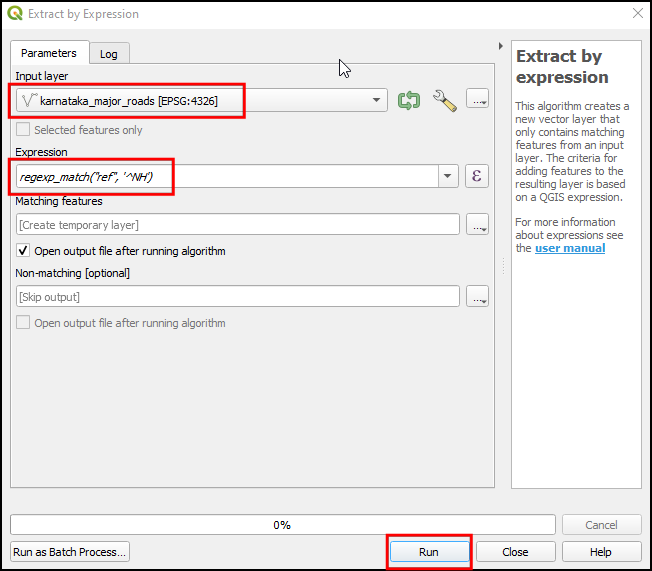Click the 'Matching features' label

59,201
